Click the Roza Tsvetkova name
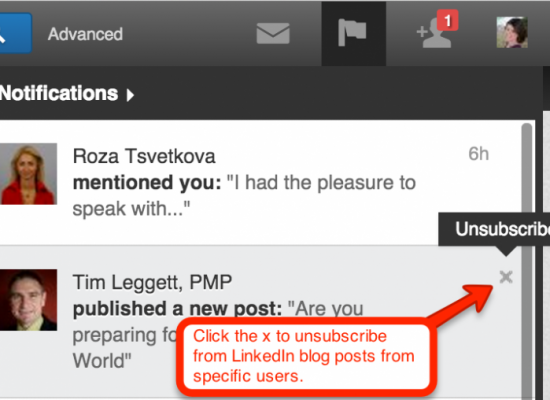Screen dimensions: 550x400 click(144, 156)
